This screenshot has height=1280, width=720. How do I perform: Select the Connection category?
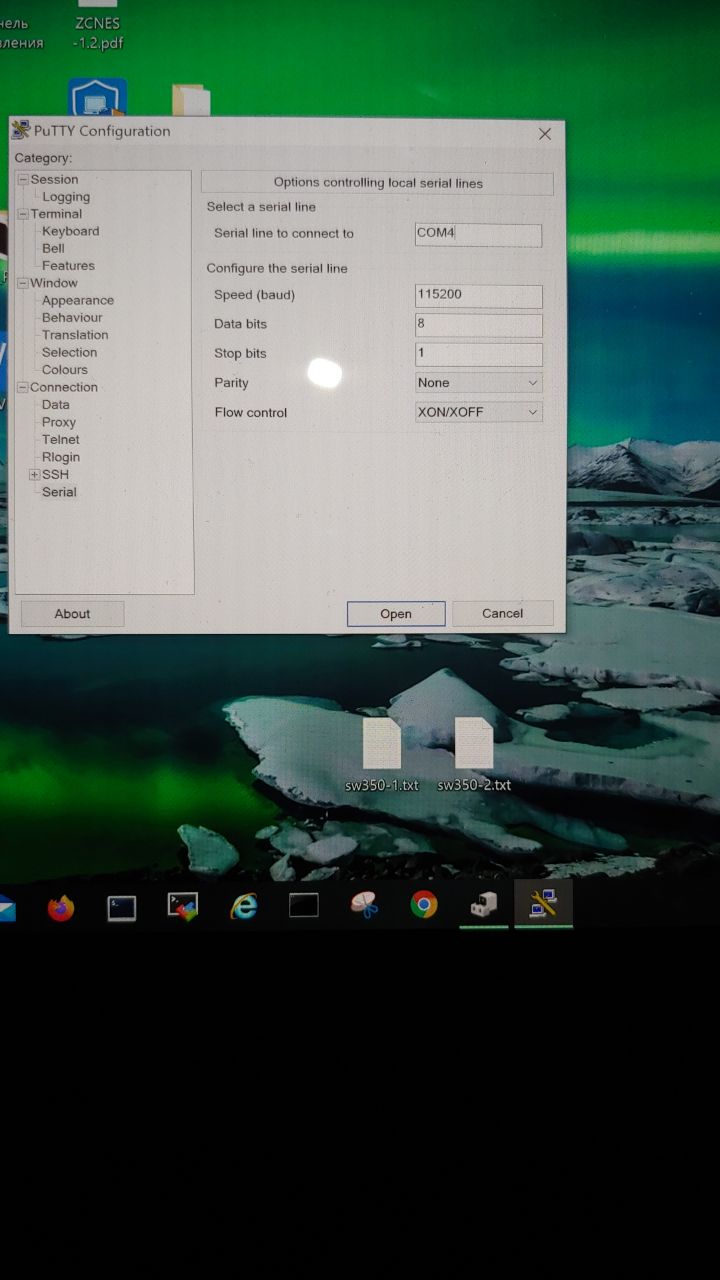tap(64, 387)
